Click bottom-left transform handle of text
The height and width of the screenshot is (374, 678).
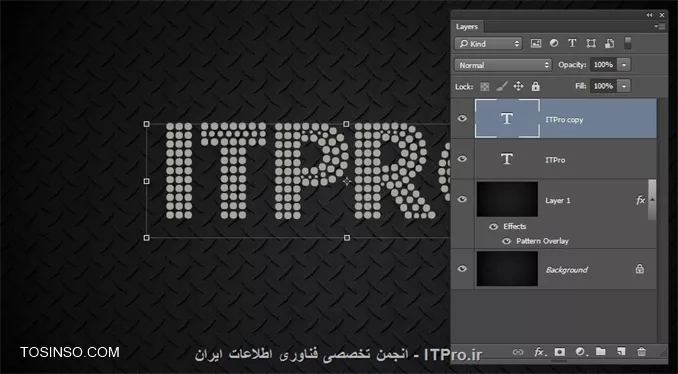click(147, 238)
